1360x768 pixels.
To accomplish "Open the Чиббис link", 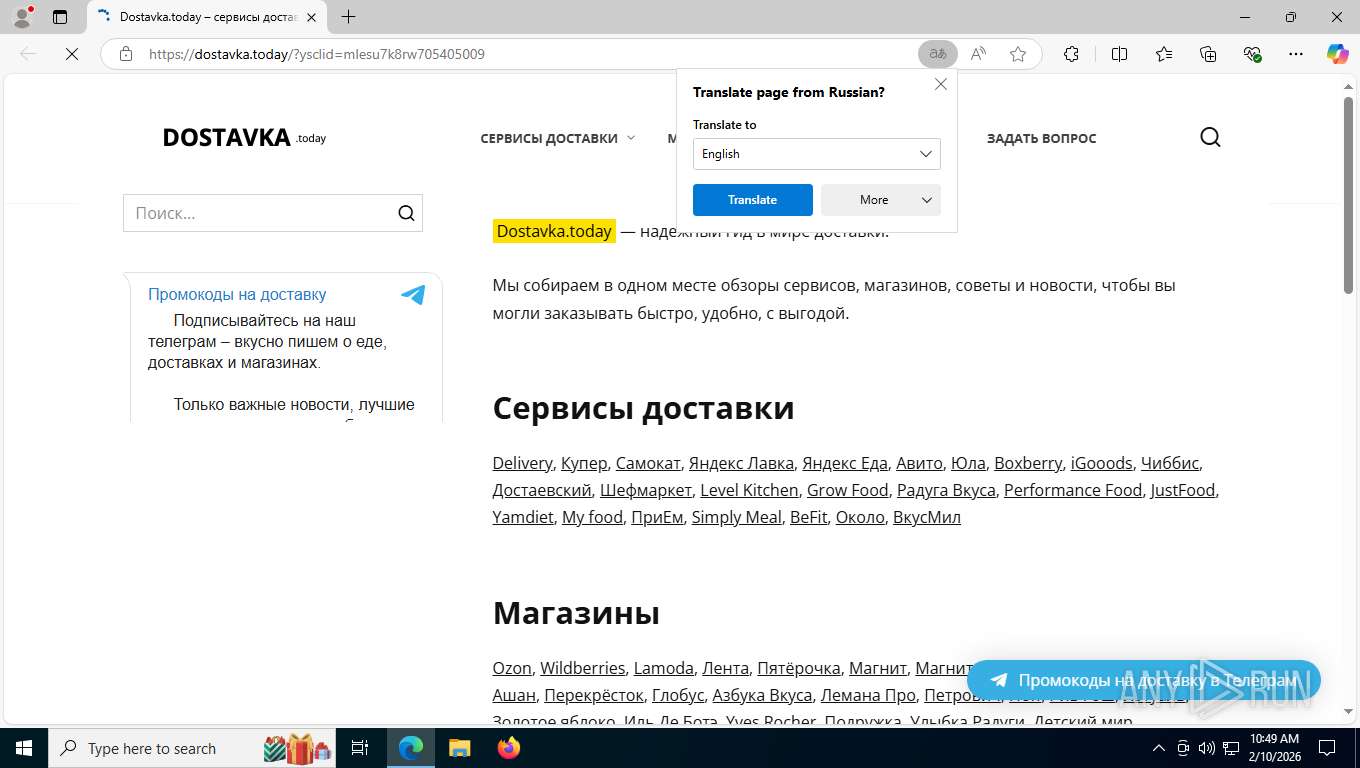I will [1170, 463].
